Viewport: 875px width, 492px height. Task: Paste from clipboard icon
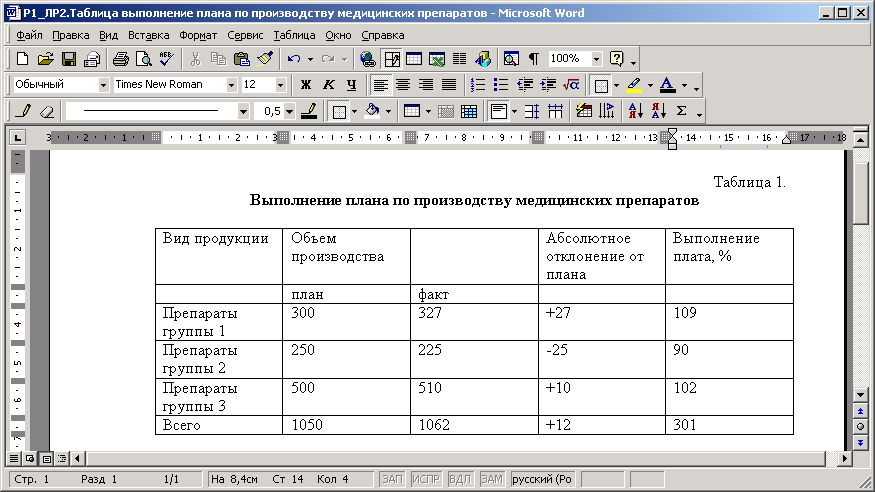pyautogui.click(x=242, y=59)
